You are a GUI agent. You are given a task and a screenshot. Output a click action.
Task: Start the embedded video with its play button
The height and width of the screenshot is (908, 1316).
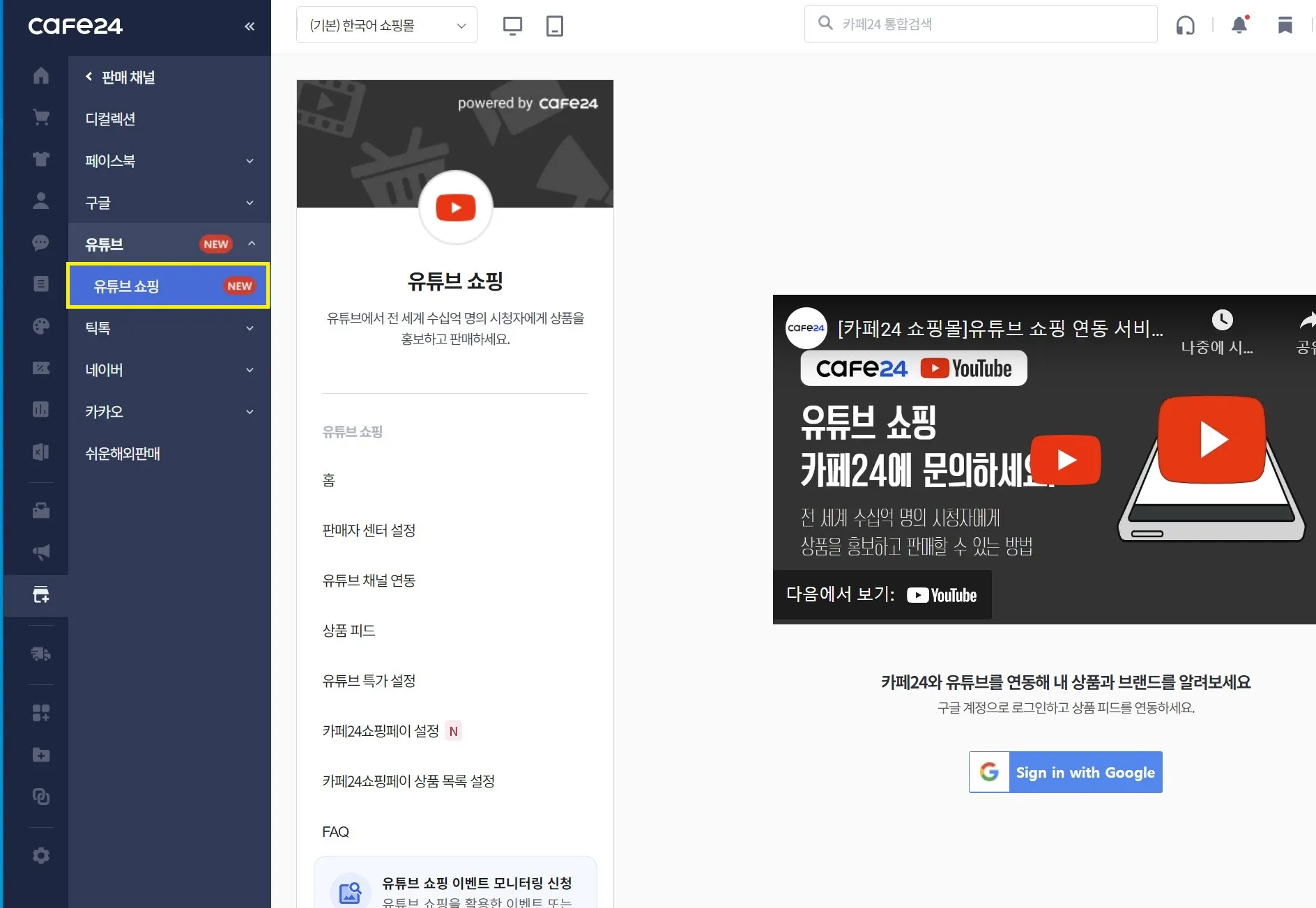(1066, 460)
